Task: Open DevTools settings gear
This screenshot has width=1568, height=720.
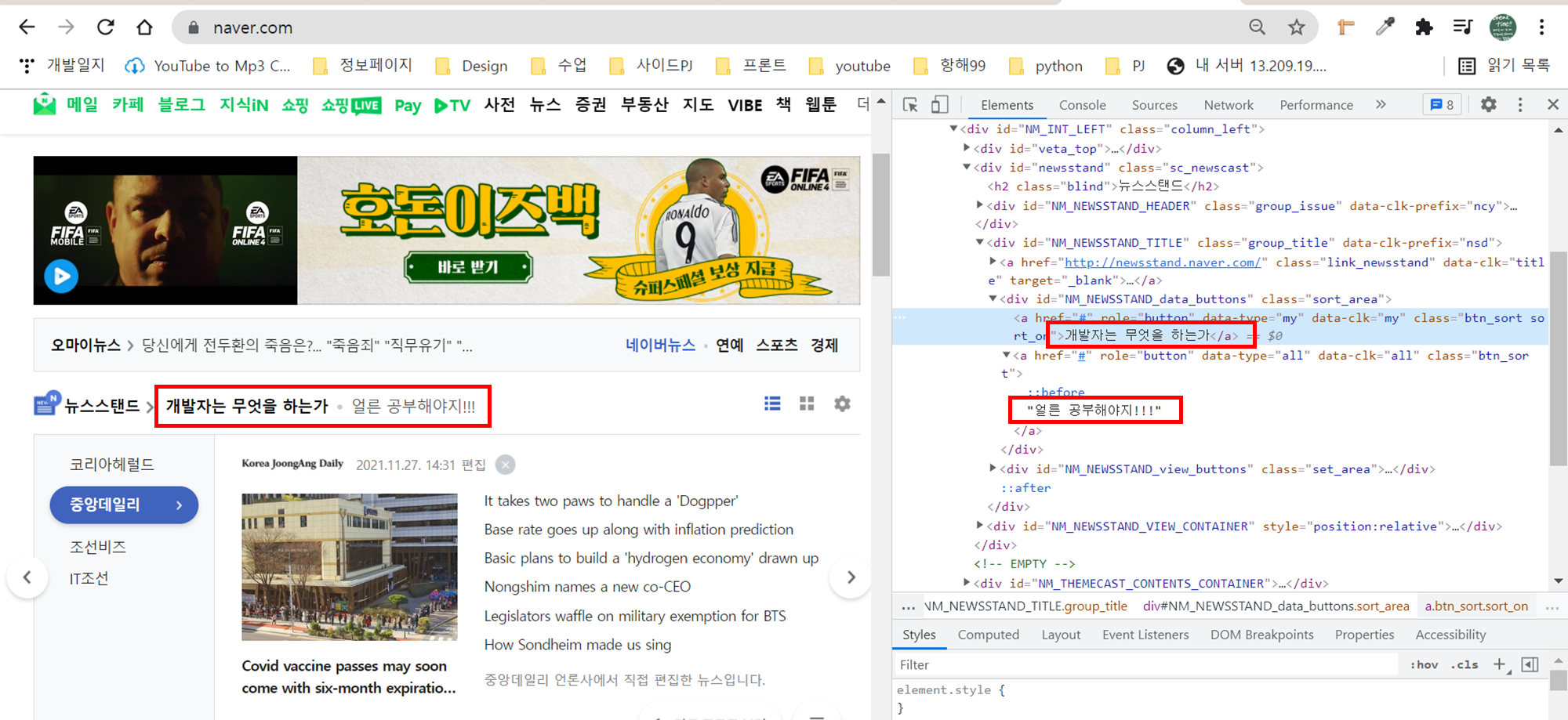Action: pyautogui.click(x=1488, y=105)
